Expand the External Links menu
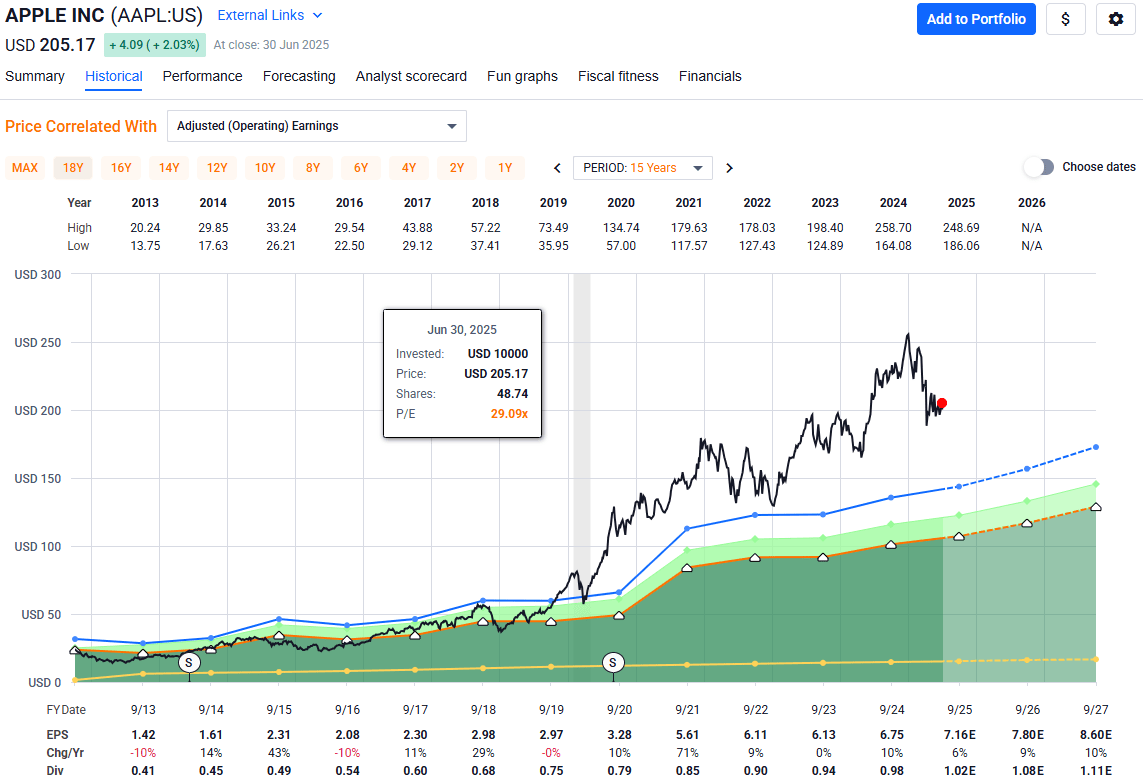This screenshot has width=1143, height=777. [x=269, y=15]
